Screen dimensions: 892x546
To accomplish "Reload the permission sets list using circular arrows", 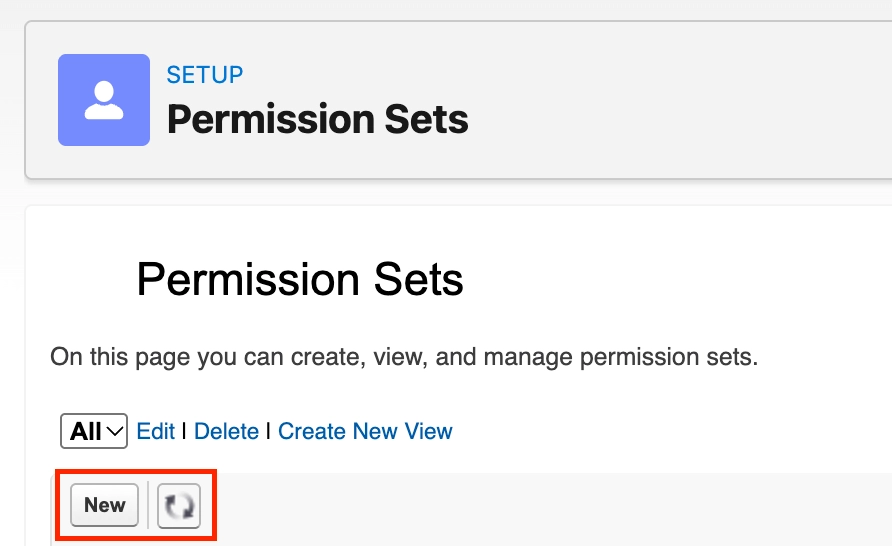I will point(179,506).
